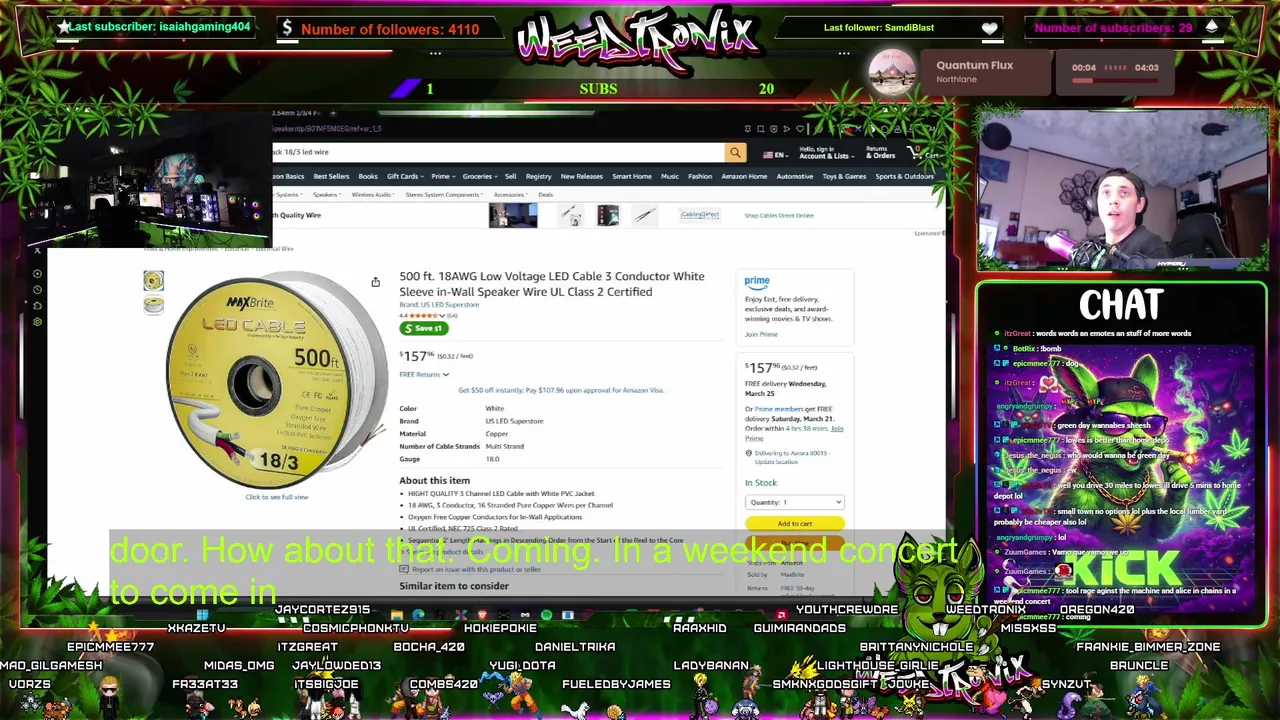
Task: Open Smart Home in Amazon nav
Action: (632, 176)
